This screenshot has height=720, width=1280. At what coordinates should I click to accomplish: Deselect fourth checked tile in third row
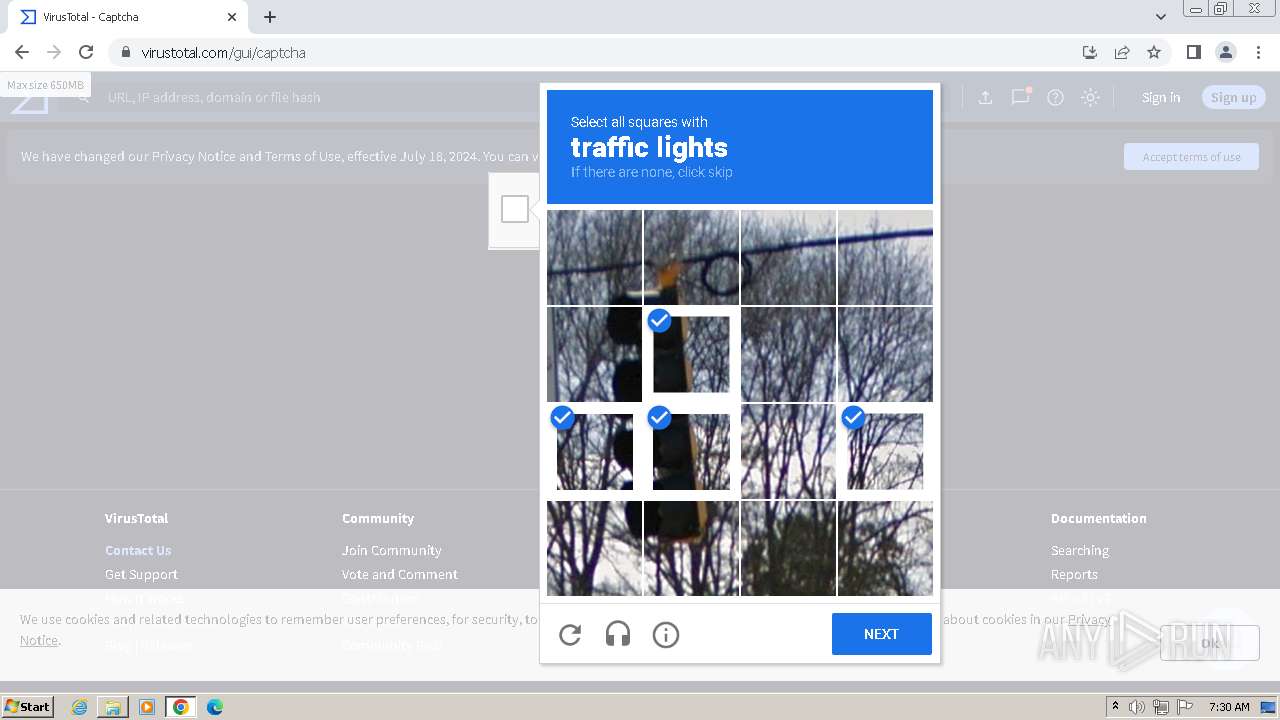pos(885,451)
